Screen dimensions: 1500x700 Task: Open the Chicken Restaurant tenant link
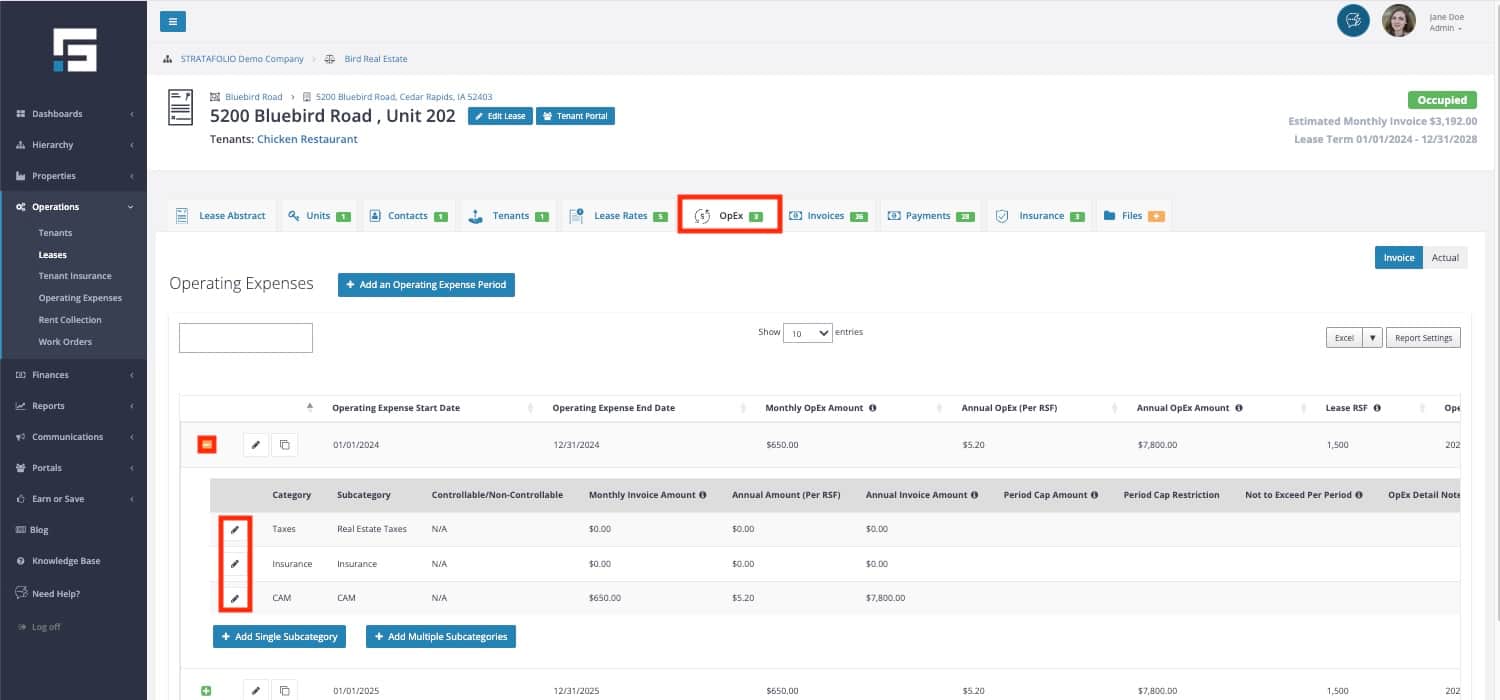click(307, 139)
